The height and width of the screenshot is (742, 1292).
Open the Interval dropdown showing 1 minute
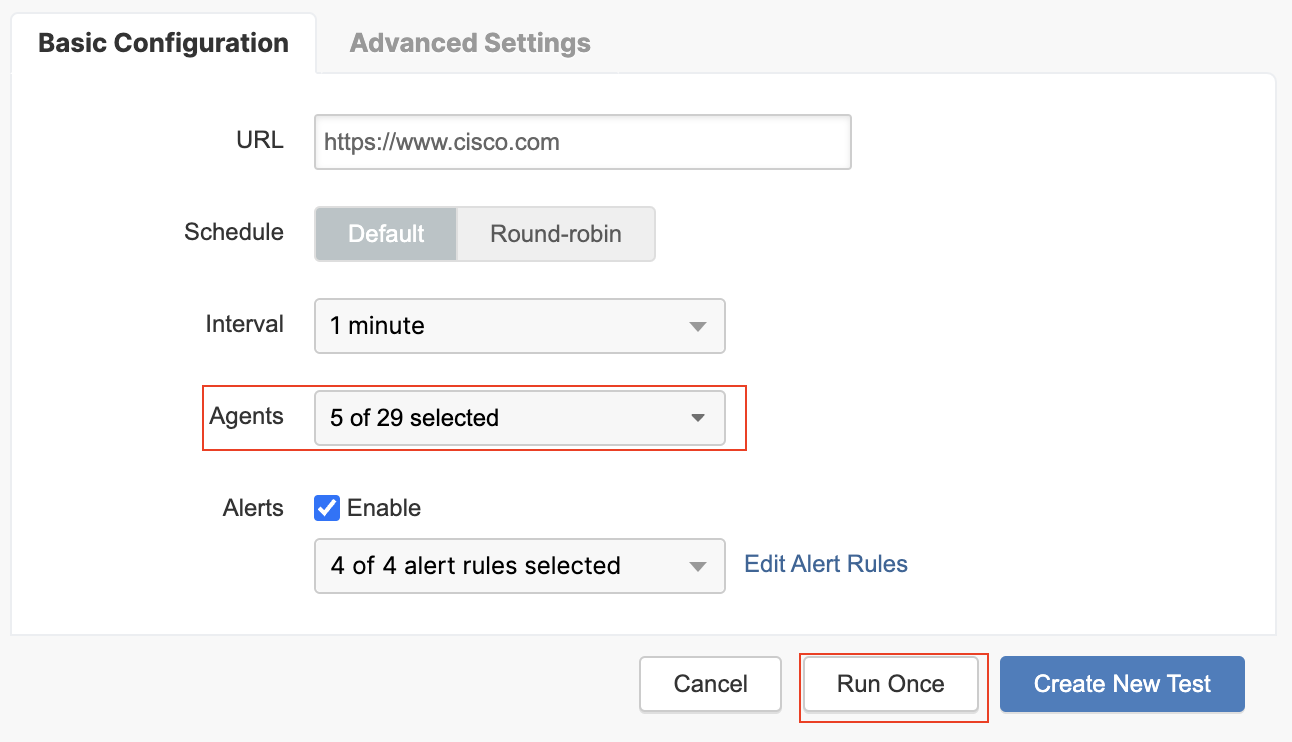click(x=519, y=326)
